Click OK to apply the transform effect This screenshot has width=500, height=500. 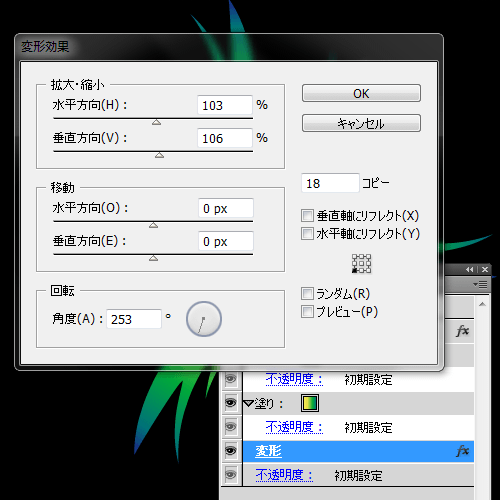point(361,93)
